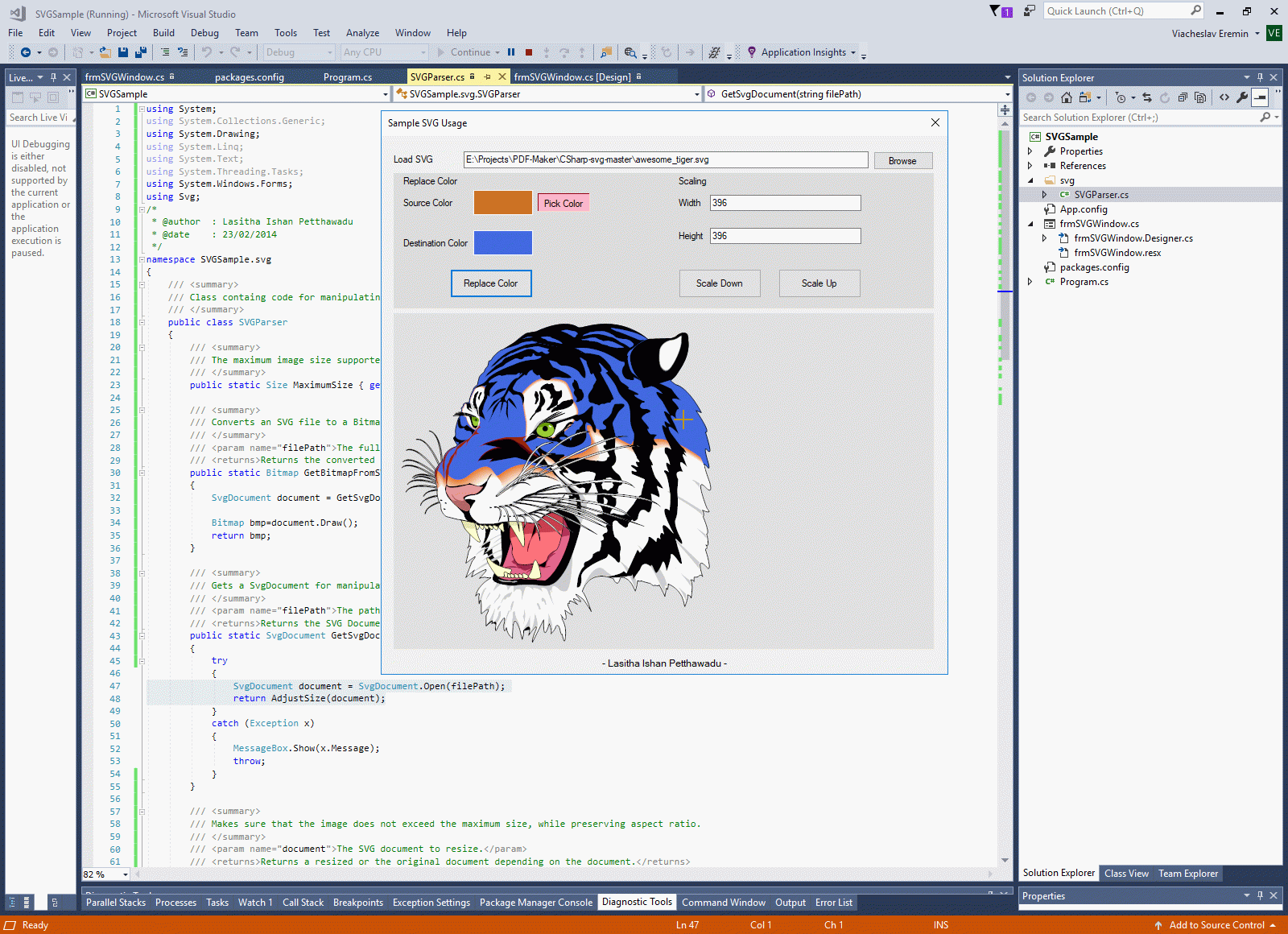Click the pin icon on SVGParser.cs tab

(487, 77)
